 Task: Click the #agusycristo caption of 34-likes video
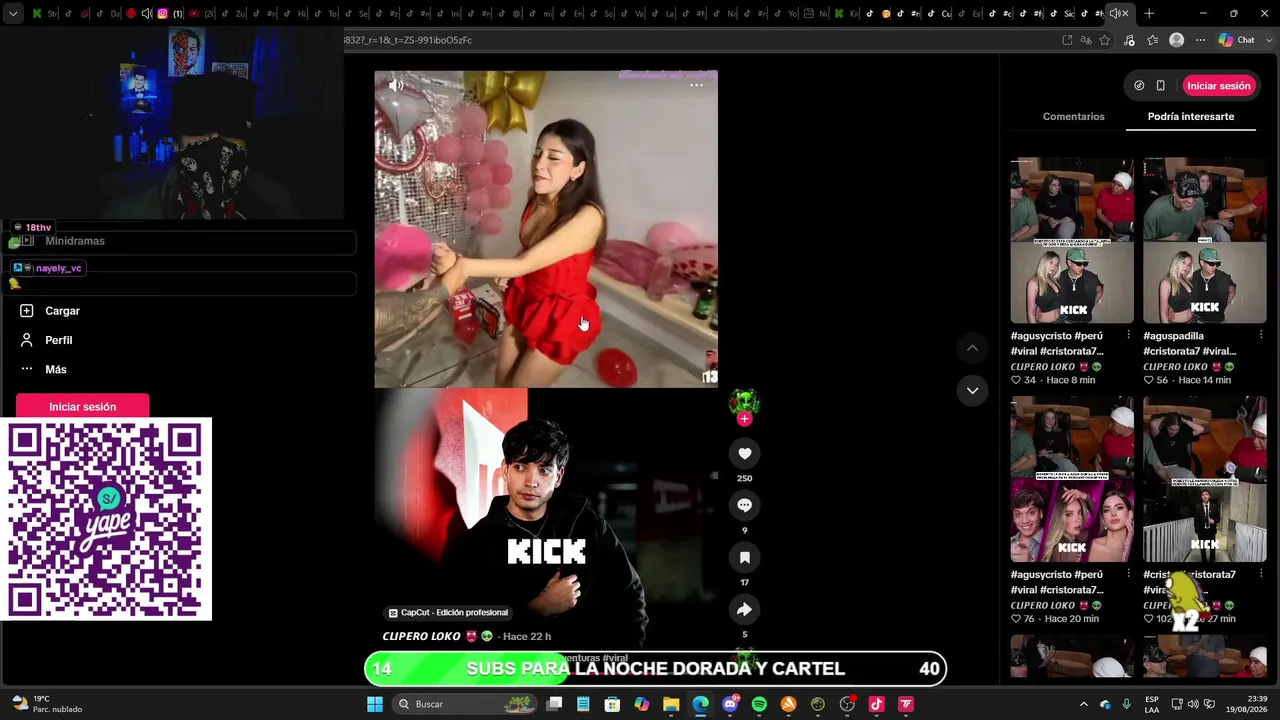coord(1057,344)
